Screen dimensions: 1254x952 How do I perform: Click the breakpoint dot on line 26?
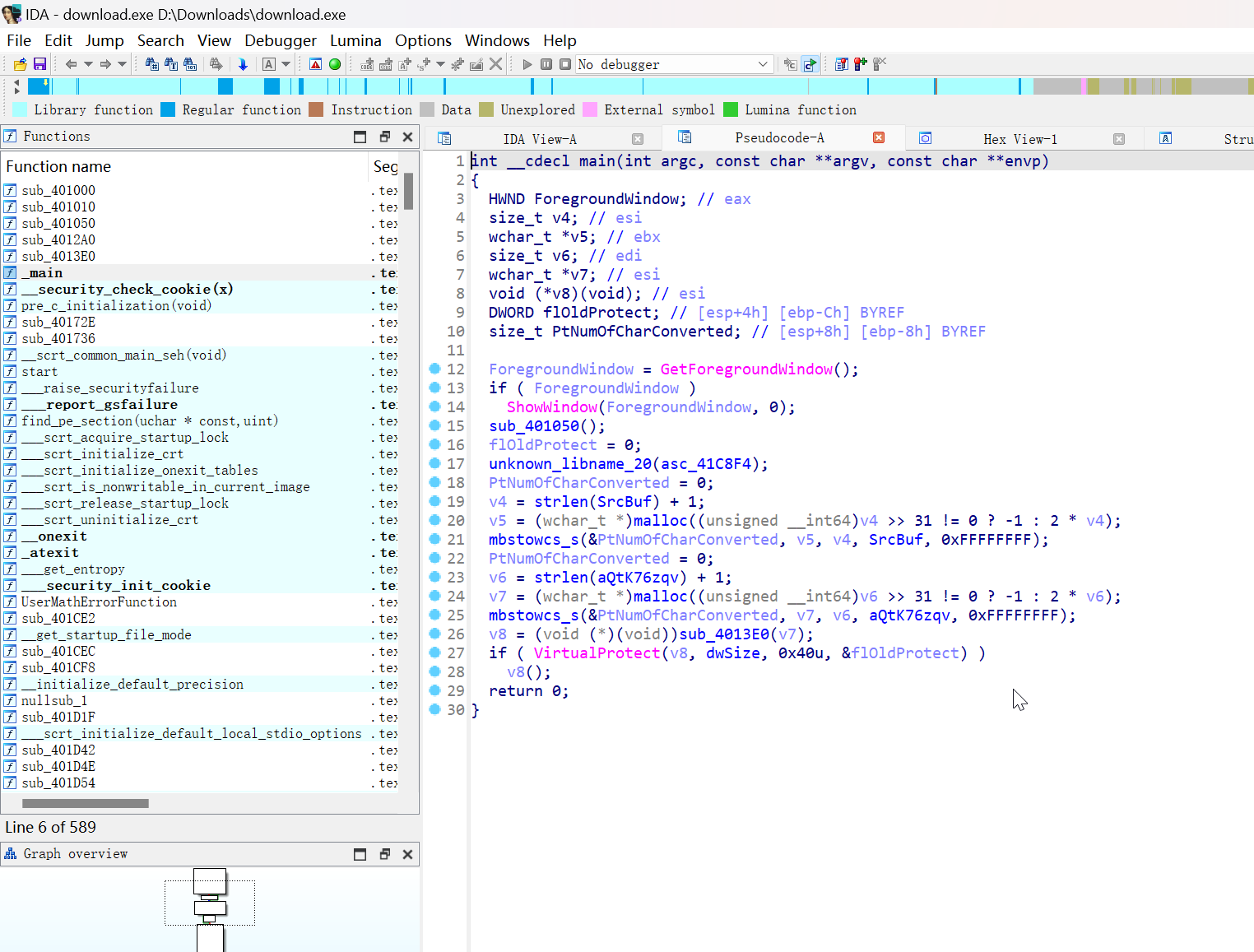(x=435, y=634)
